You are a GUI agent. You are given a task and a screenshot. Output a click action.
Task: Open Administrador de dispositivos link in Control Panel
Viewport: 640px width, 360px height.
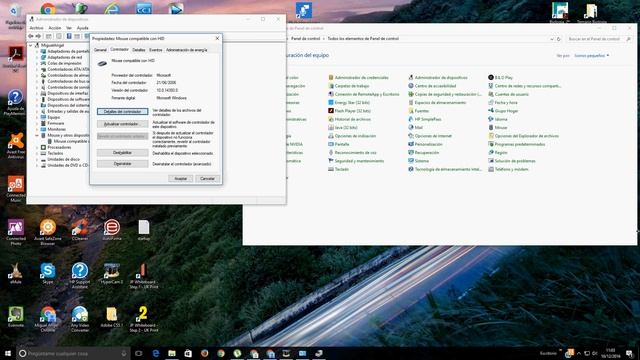(438, 78)
